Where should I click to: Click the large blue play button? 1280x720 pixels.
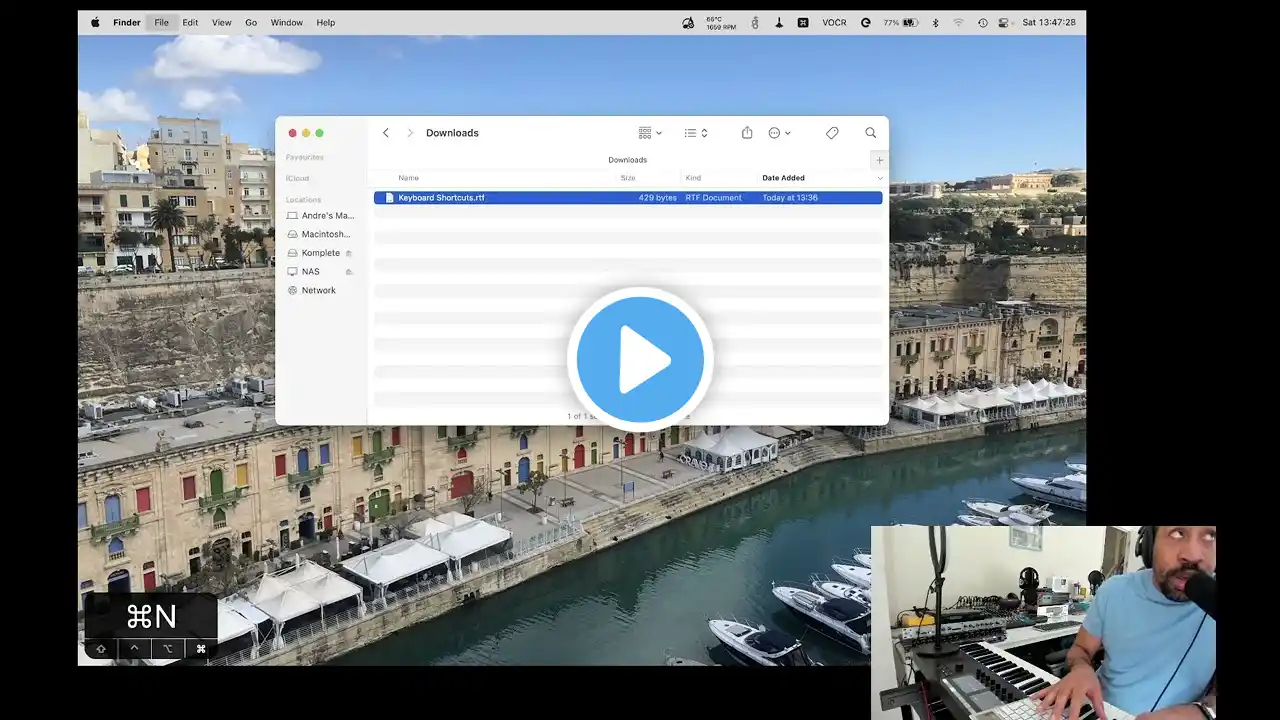tap(640, 359)
